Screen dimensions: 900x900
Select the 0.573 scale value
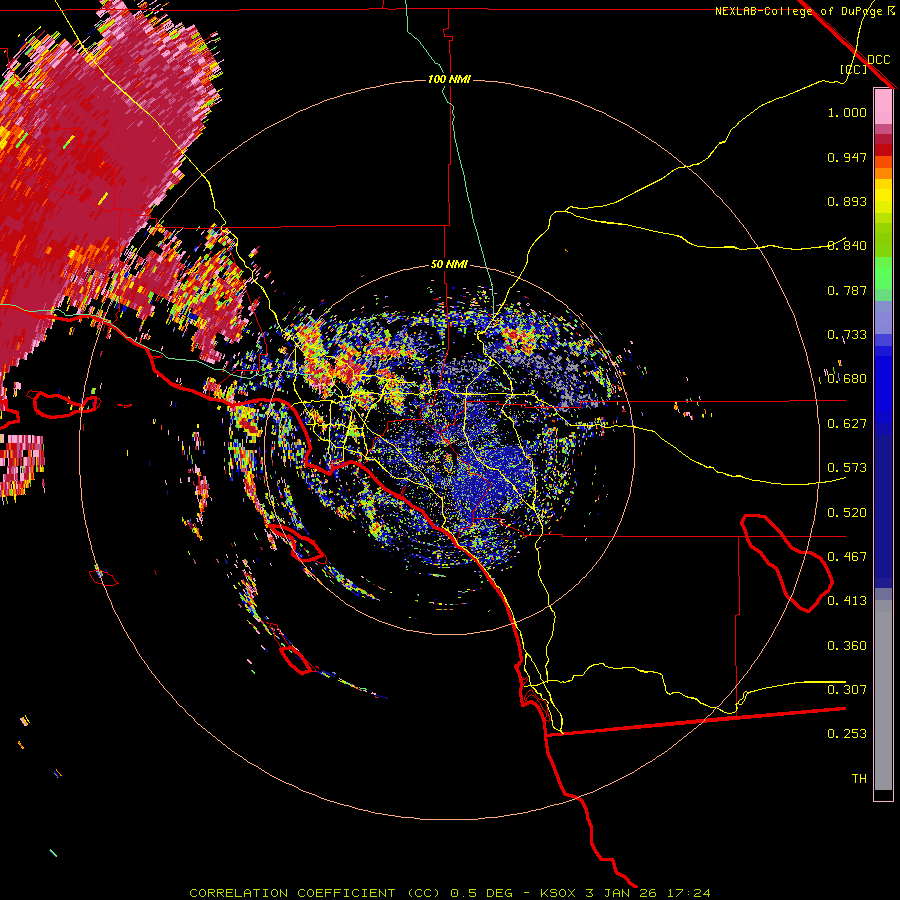(847, 468)
